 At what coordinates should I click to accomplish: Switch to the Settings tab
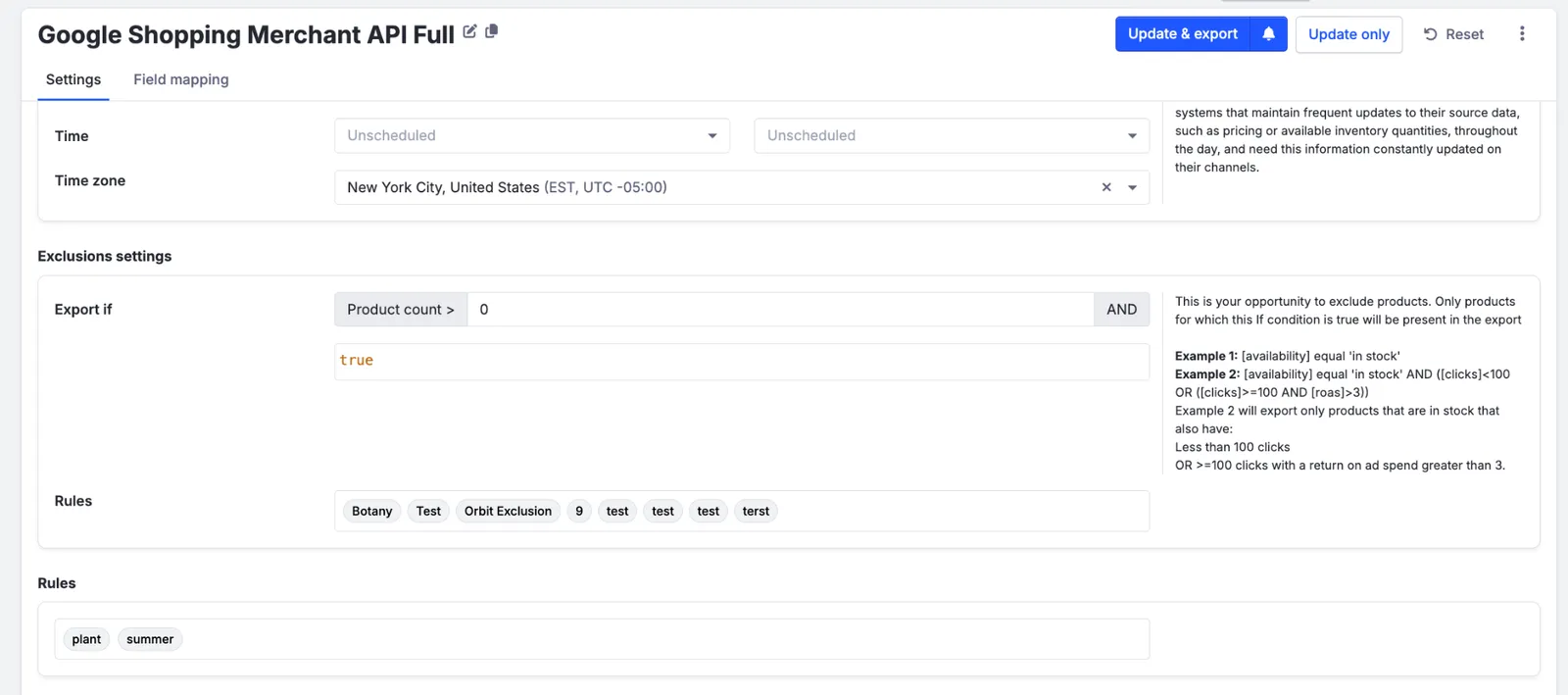click(73, 79)
